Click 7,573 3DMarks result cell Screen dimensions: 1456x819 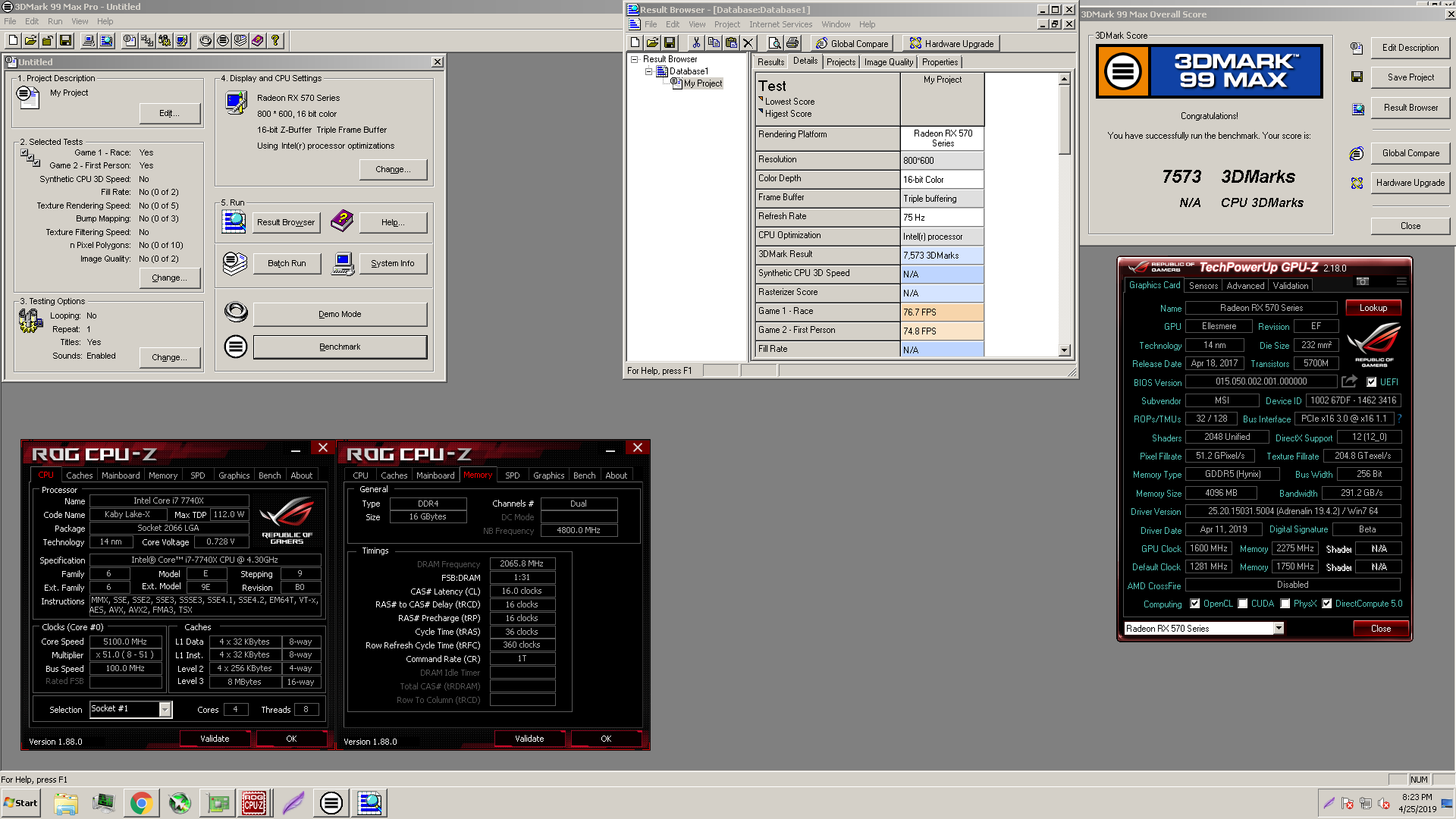point(942,256)
